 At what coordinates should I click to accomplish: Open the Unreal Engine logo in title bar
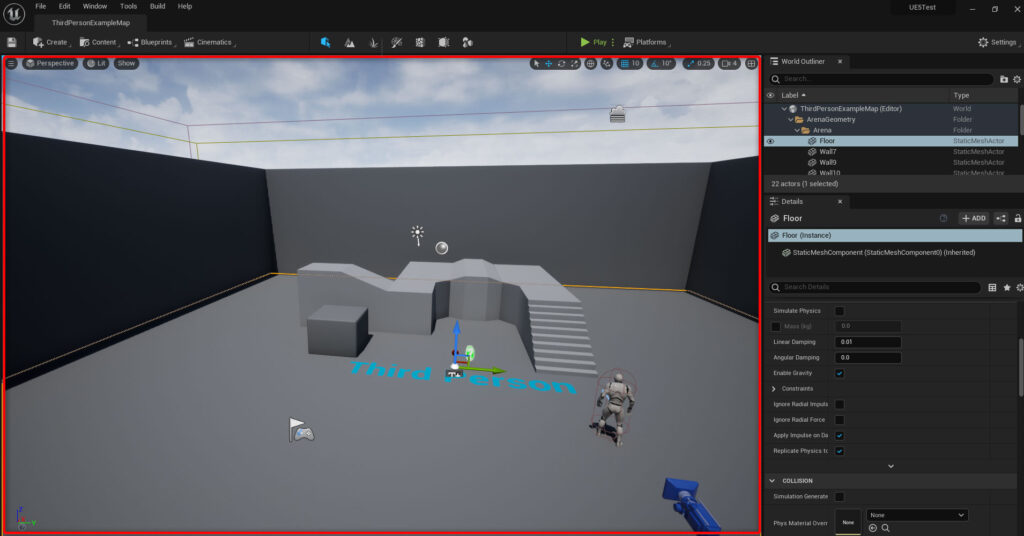14,14
